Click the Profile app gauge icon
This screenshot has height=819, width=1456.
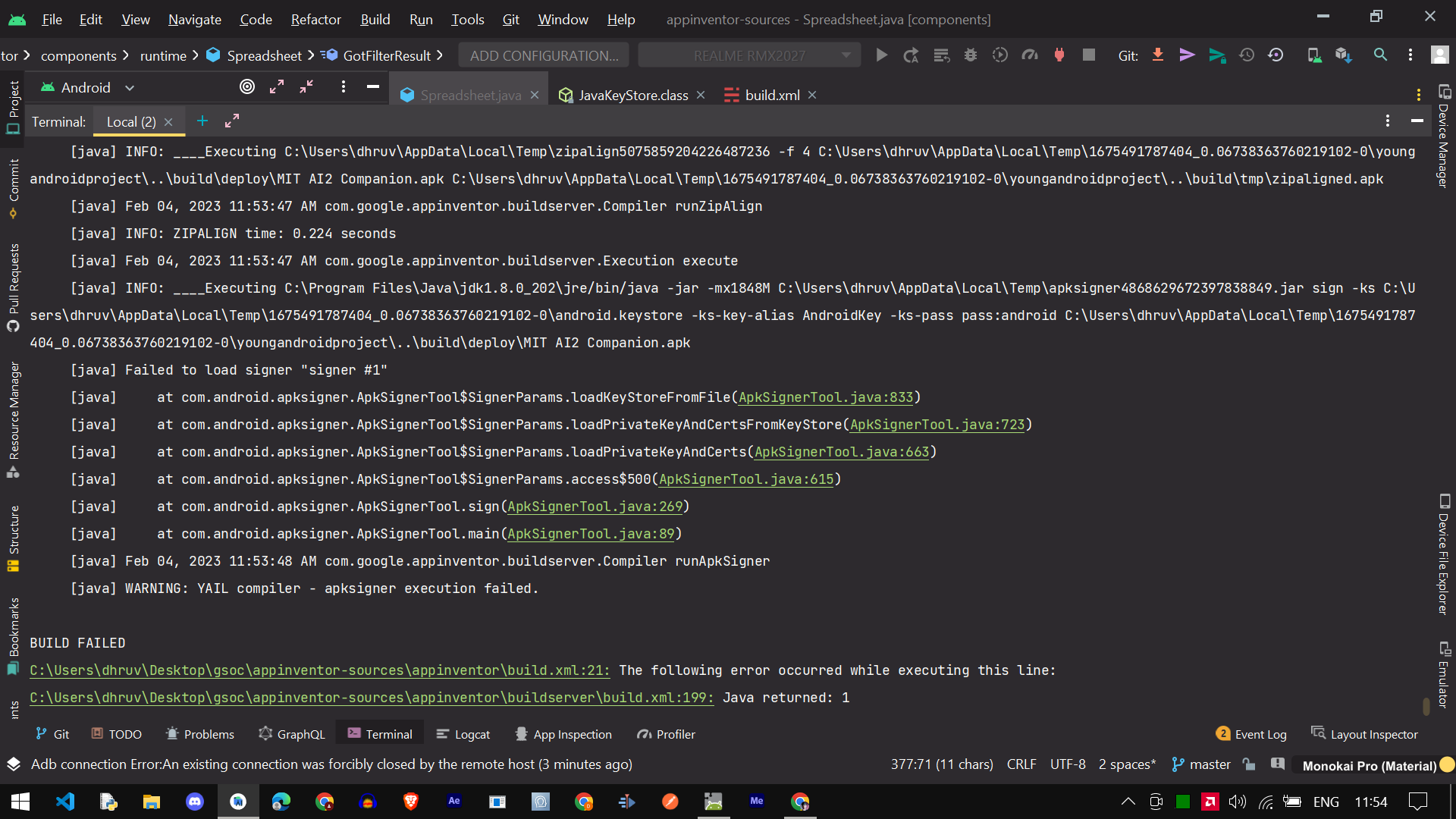[1029, 55]
